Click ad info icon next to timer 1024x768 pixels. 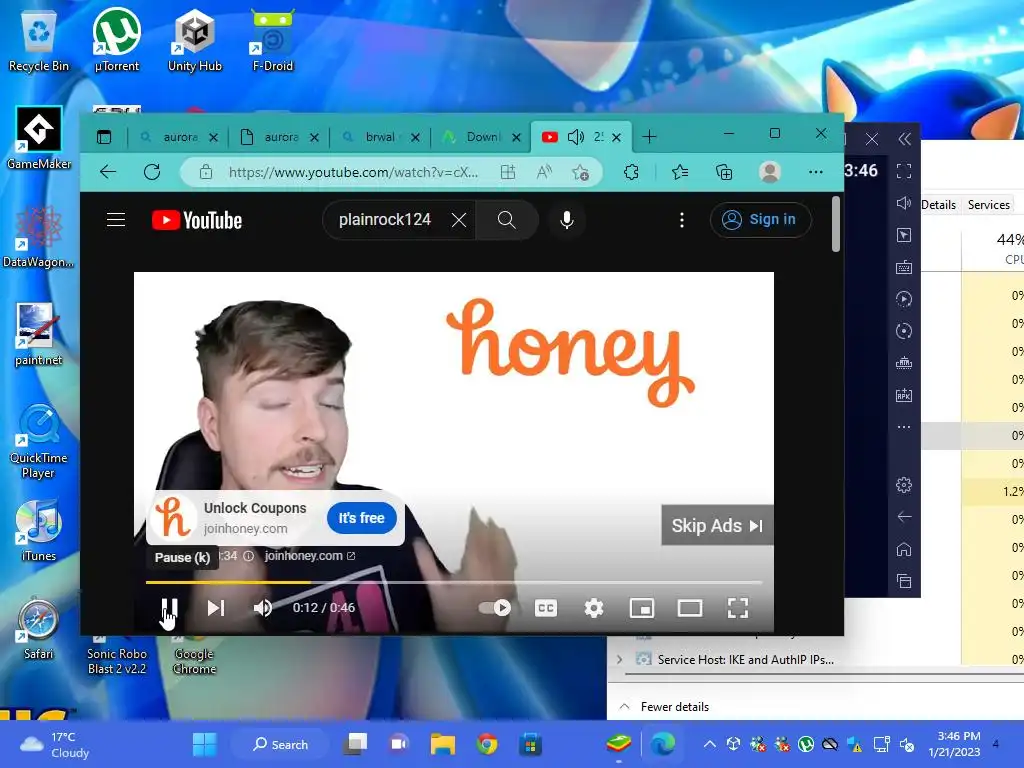[x=249, y=556]
